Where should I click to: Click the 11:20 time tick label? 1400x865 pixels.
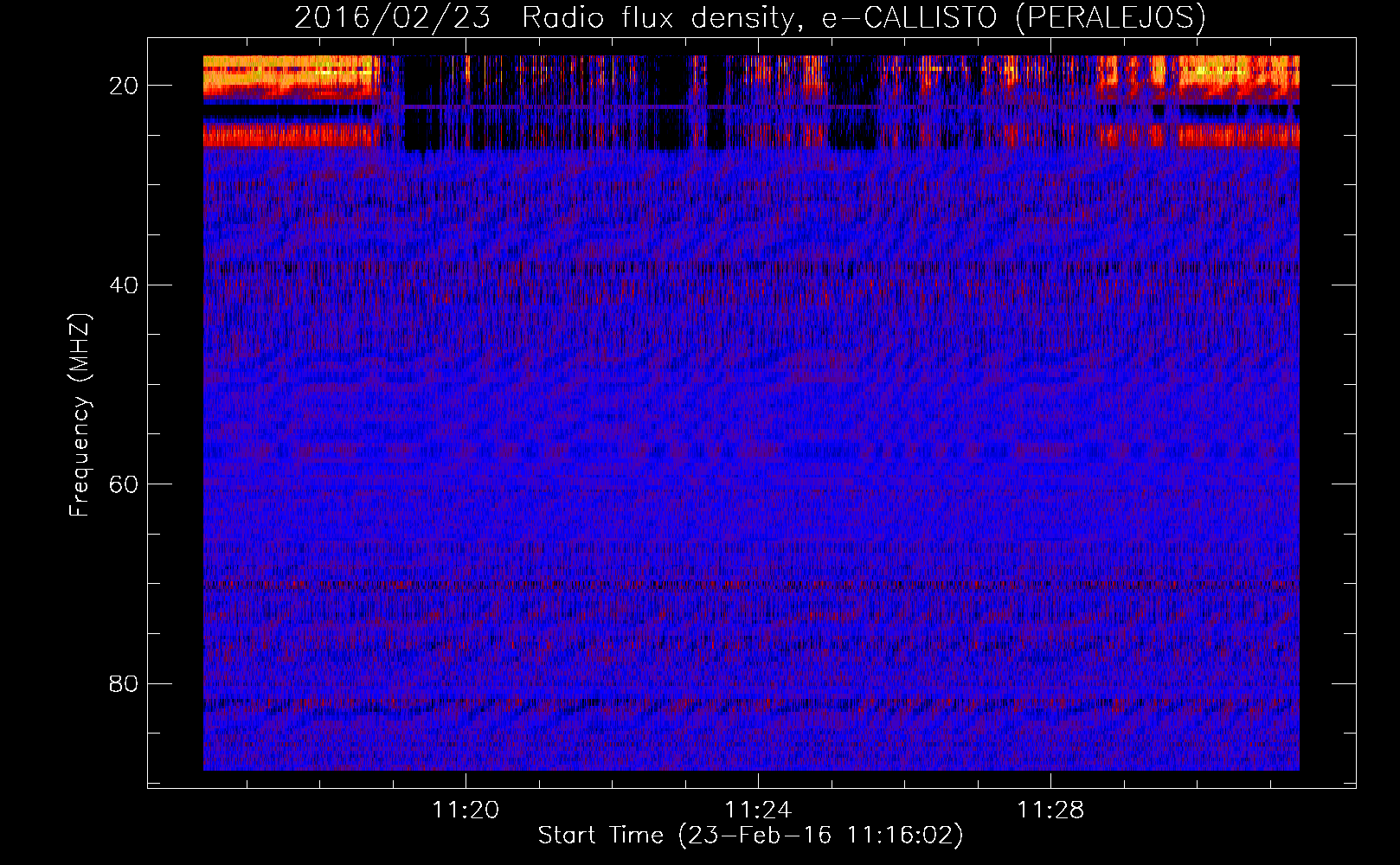pos(466,810)
